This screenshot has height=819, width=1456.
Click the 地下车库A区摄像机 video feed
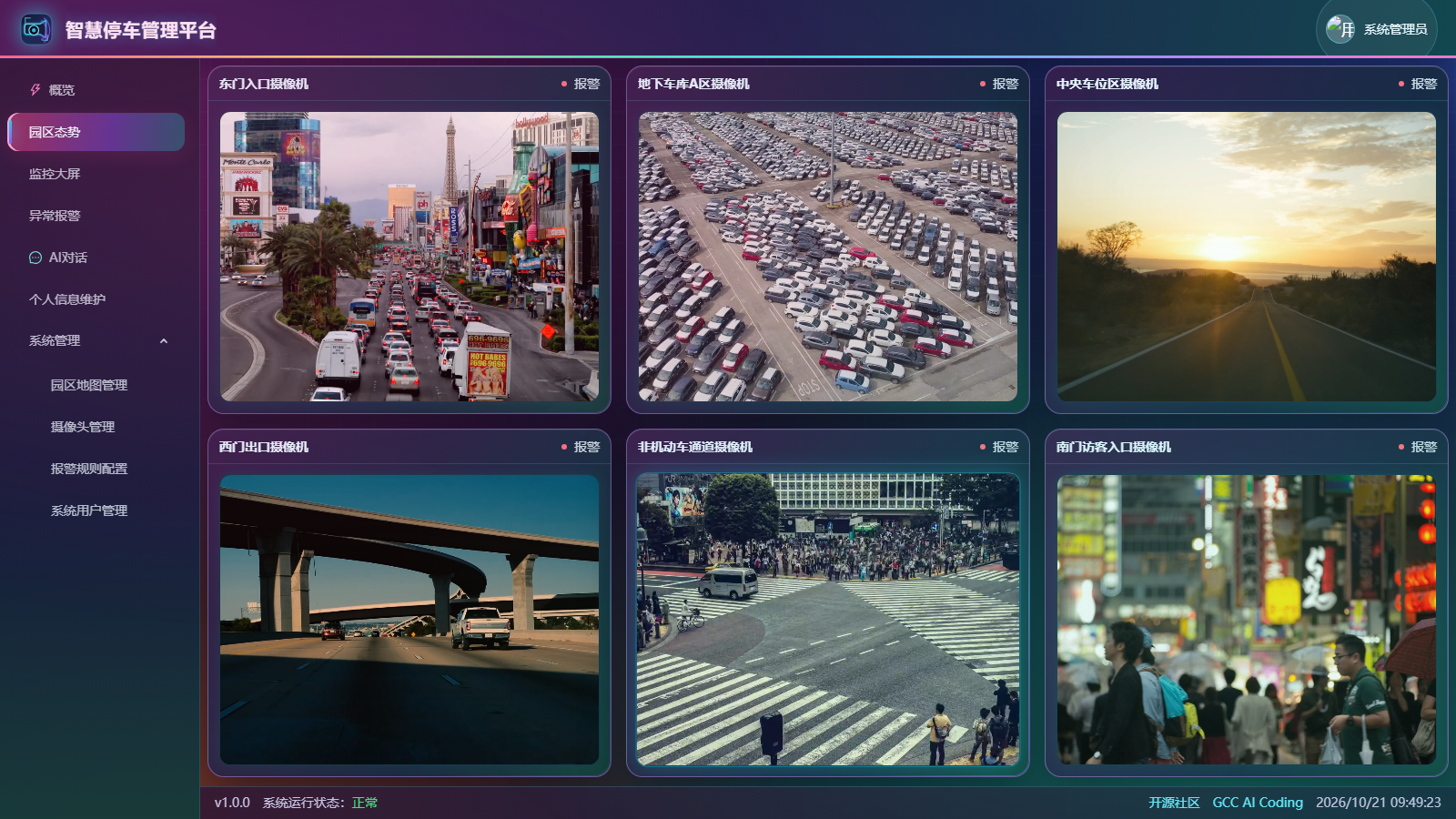pyautogui.click(x=828, y=257)
